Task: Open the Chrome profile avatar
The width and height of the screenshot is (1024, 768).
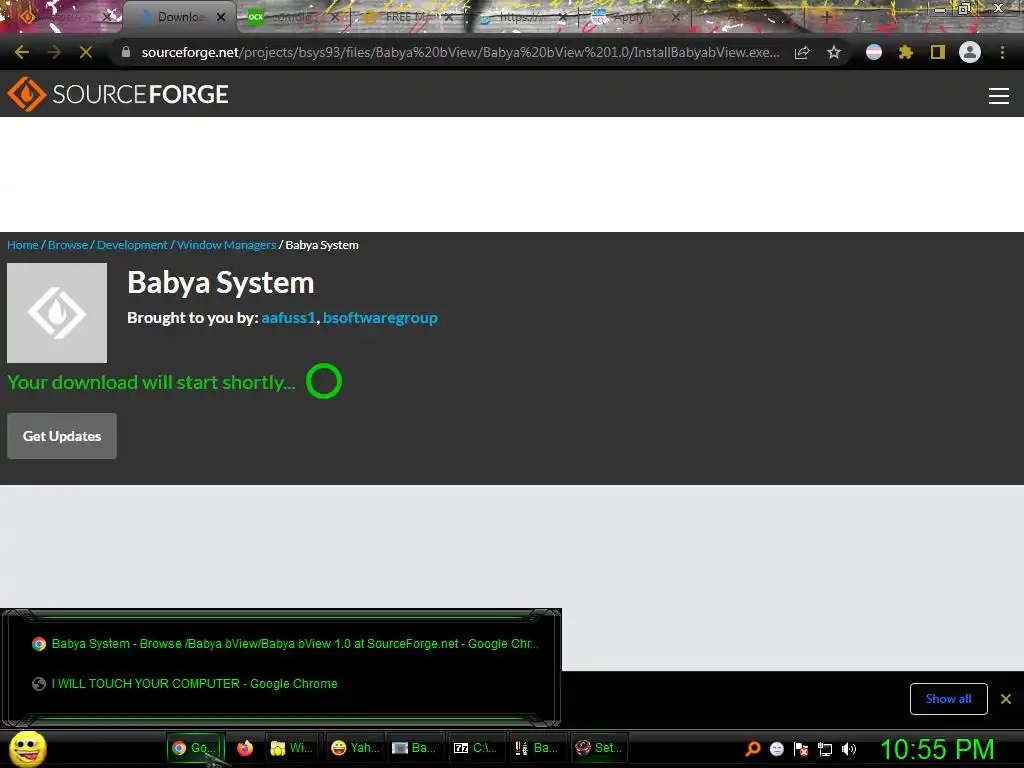Action: click(x=970, y=52)
